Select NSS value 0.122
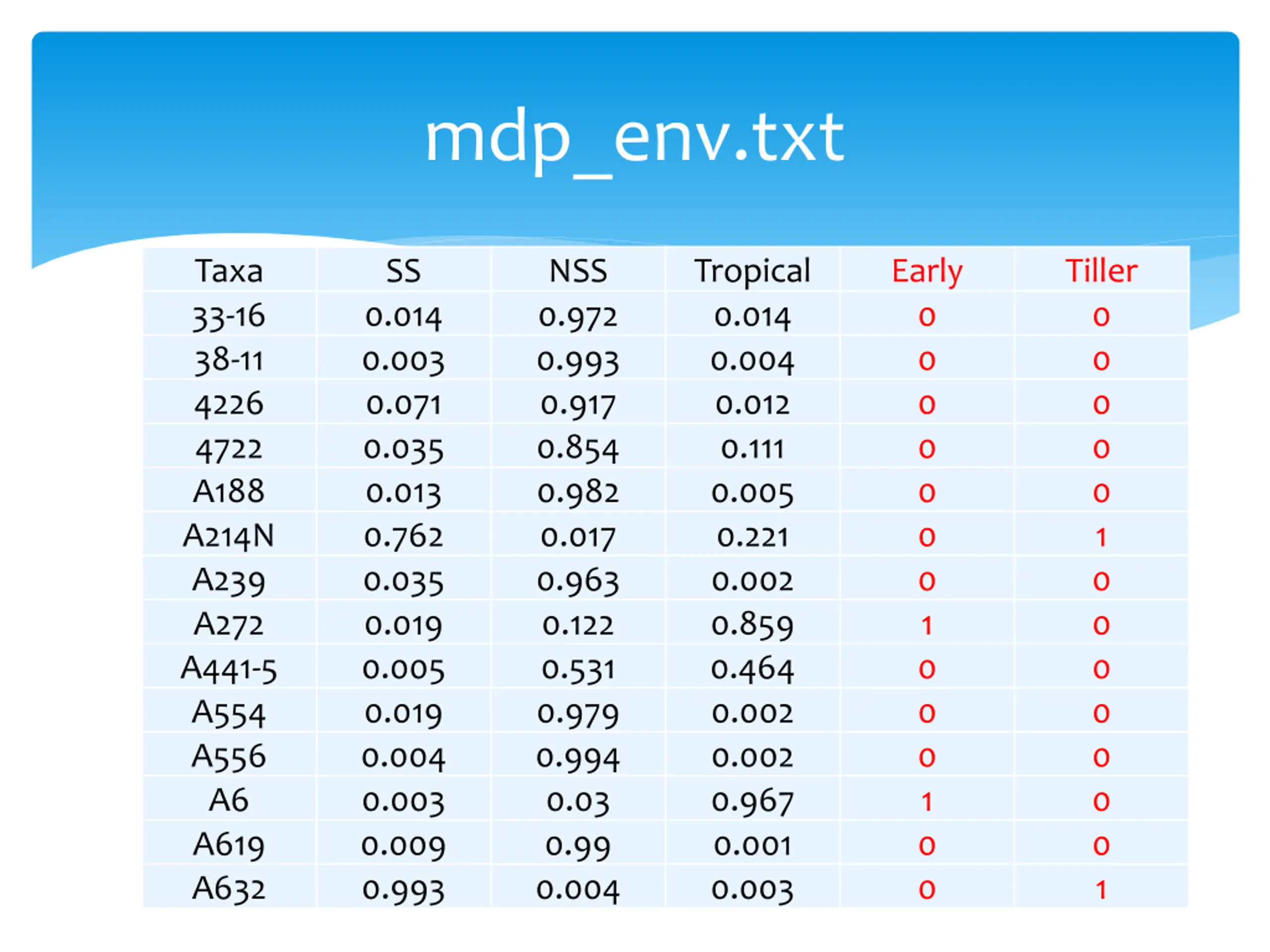Screen dimensions: 1270x952 pos(578,625)
